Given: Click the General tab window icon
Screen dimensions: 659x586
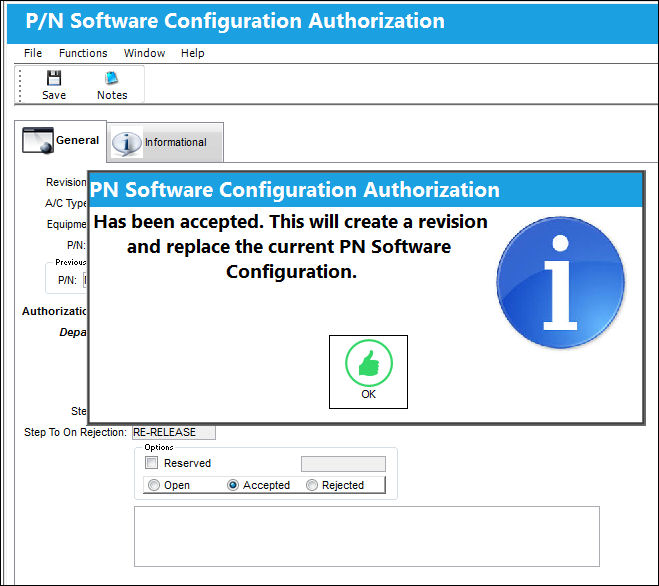Looking at the screenshot, I should [38, 140].
